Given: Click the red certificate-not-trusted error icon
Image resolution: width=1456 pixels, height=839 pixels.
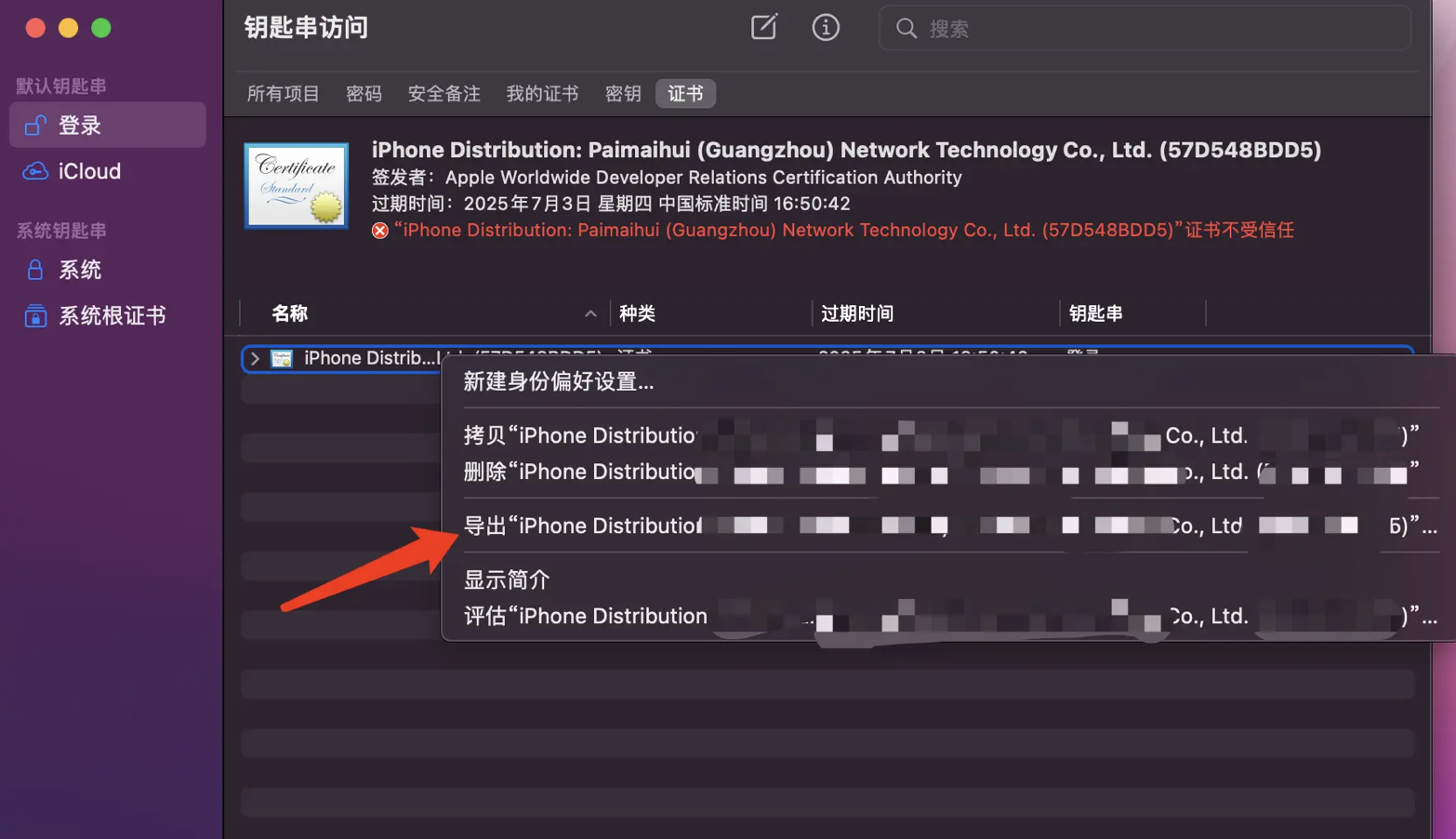Looking at the screenshot, I should click(x=380, y=231).
